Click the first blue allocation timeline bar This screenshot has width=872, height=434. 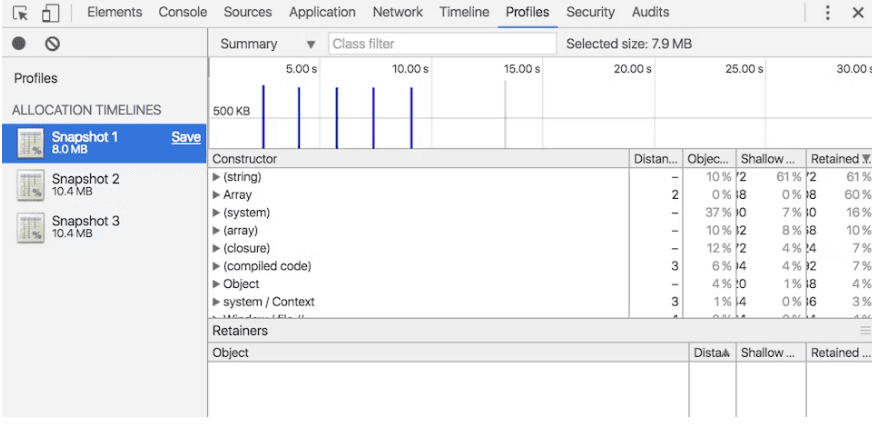pyautogui.click(x=263, y=116)
